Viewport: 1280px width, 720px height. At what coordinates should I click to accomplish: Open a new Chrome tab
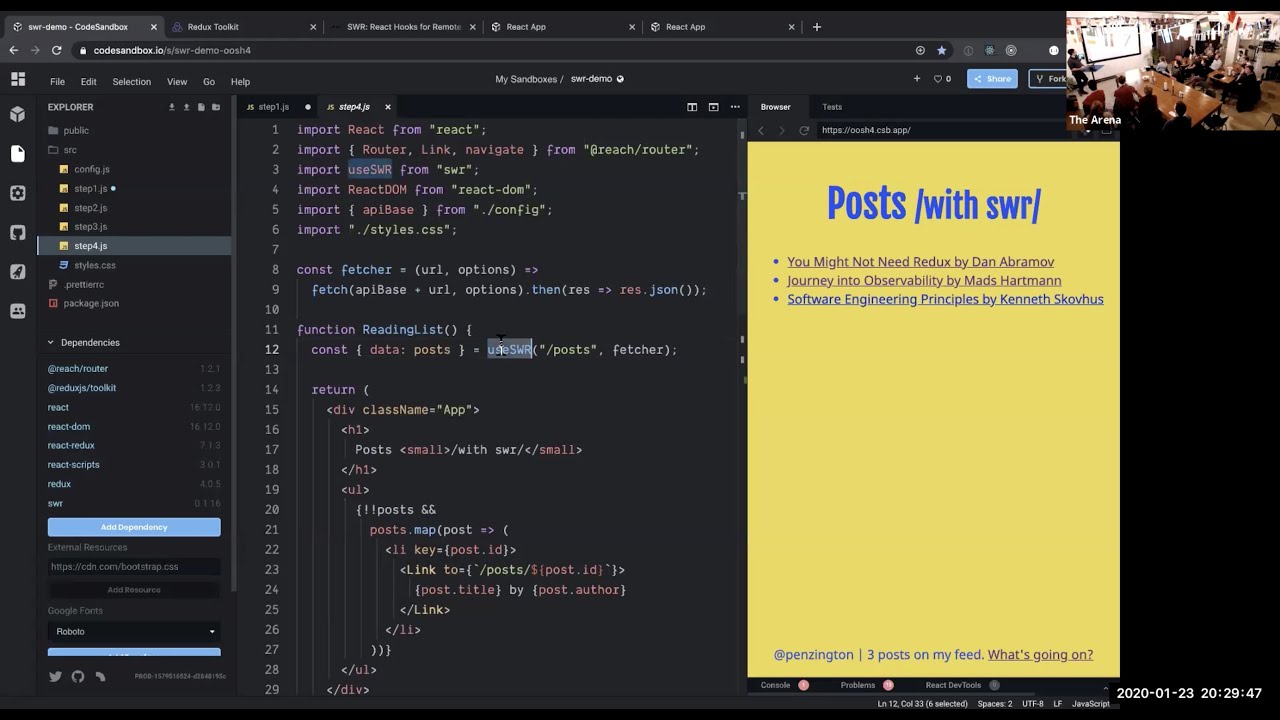[816, 27]
